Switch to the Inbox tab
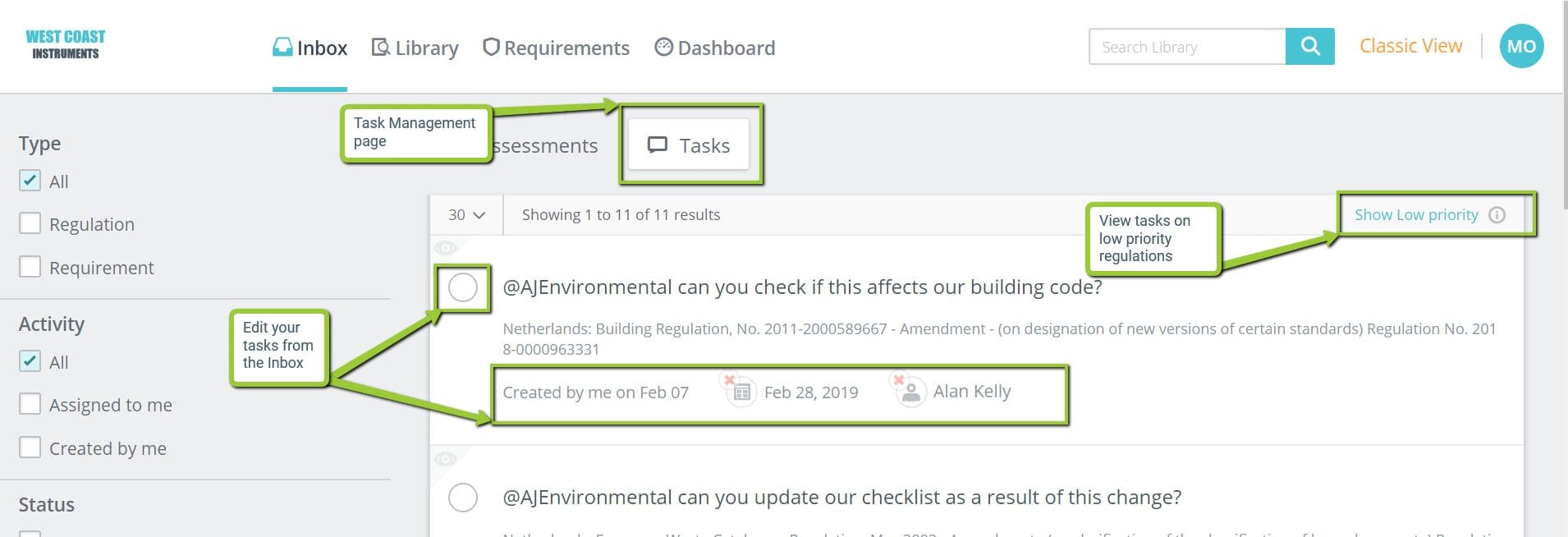Screen dimensions: 1568x537 [x=309, y=47]
